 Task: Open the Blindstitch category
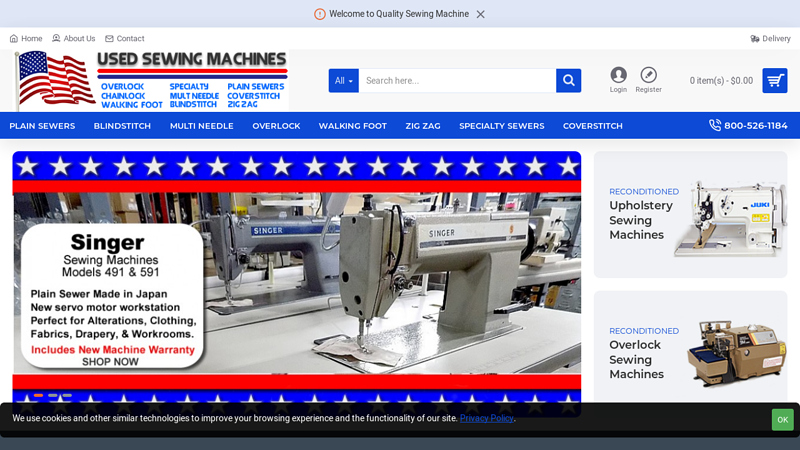click(x=122, y=126)
